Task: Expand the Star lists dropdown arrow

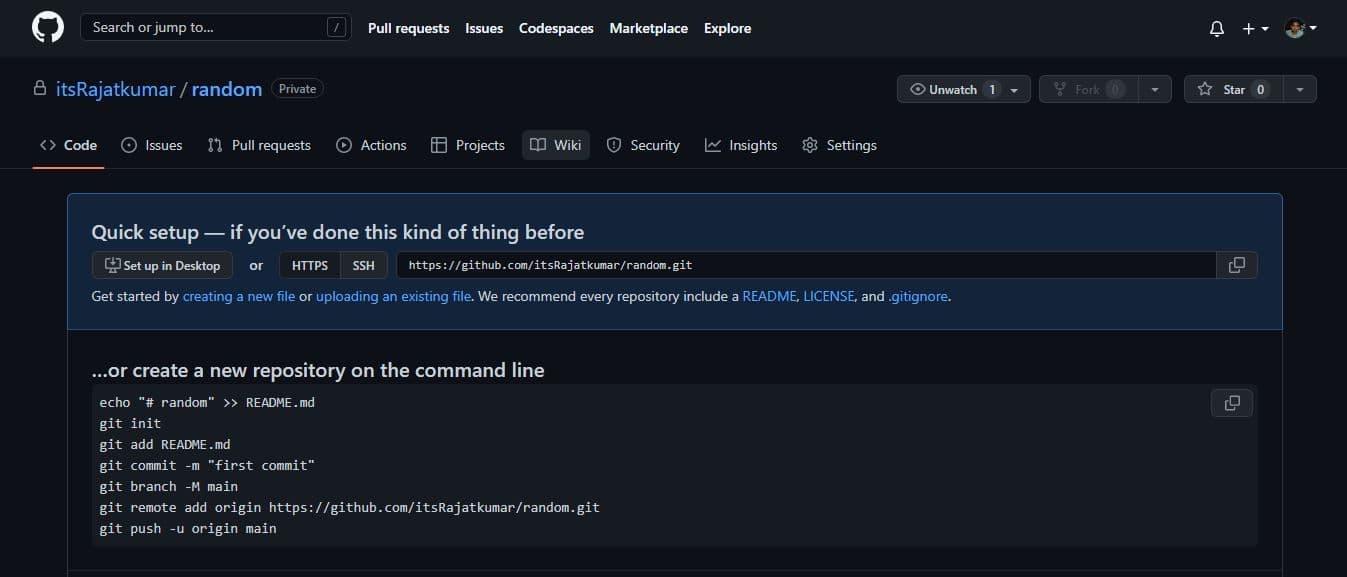Action: point(1300,89)
